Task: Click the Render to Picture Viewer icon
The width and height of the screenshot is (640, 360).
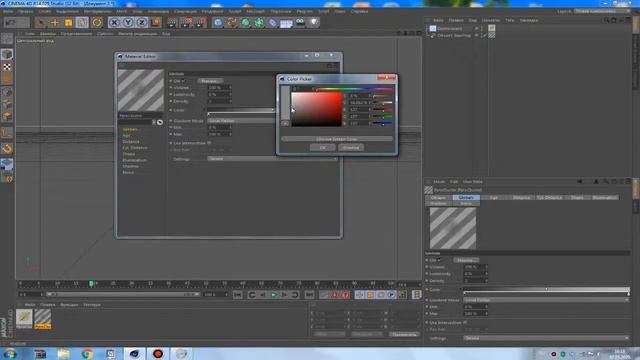Action: click(187, 22)
